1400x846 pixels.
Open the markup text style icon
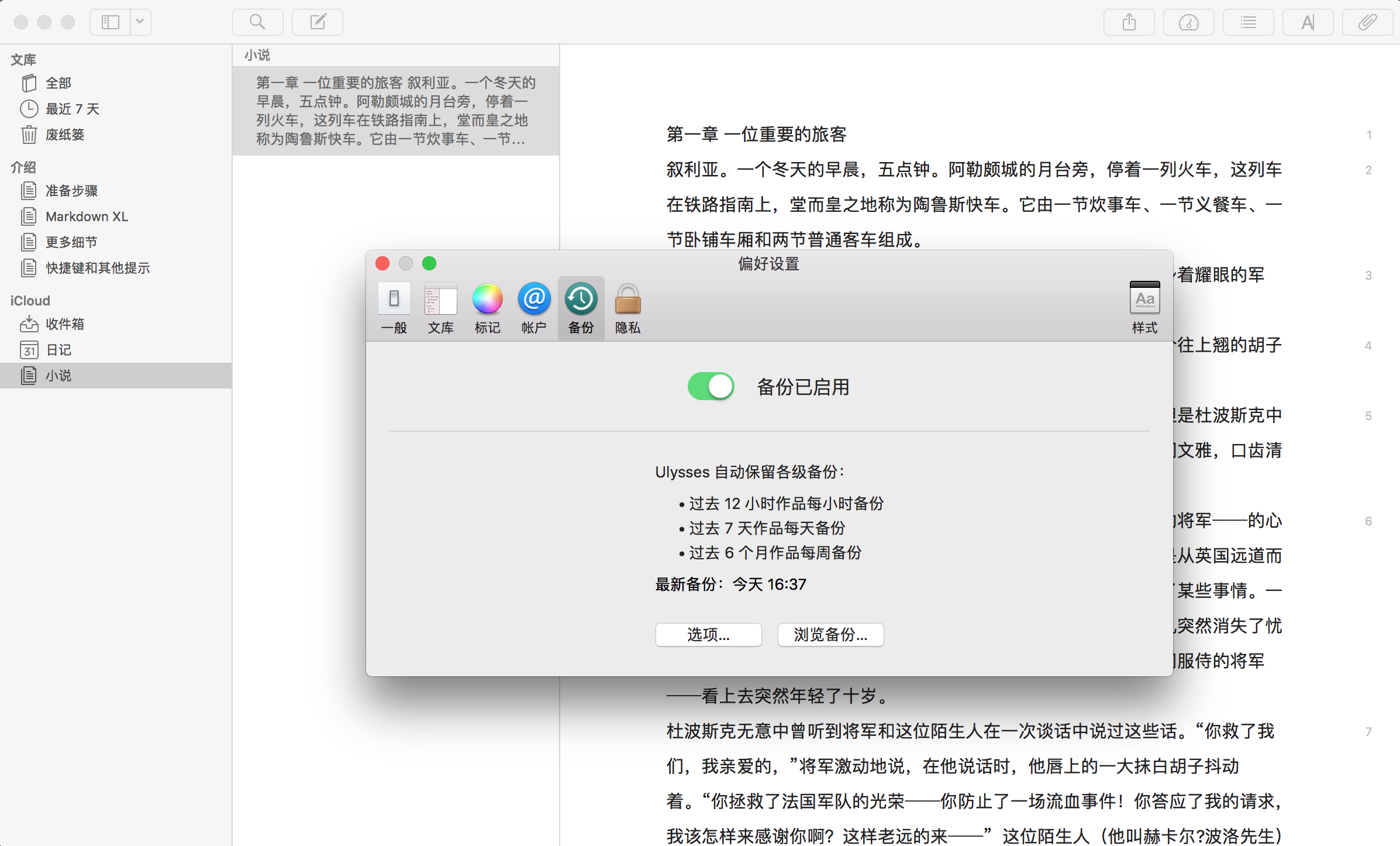click(1308, 22)
